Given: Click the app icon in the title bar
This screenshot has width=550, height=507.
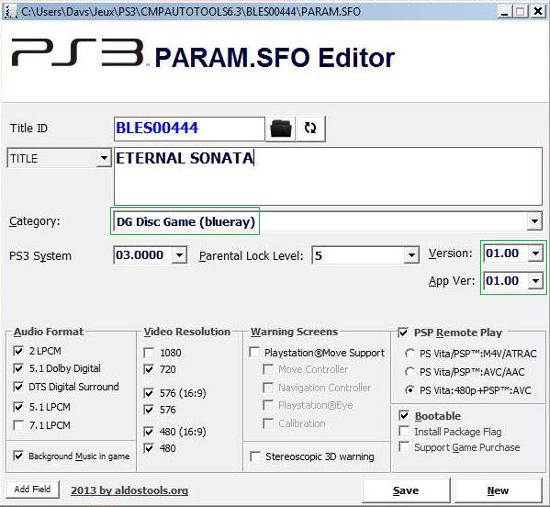Looking at the screenshot, I should click(10, 12).
